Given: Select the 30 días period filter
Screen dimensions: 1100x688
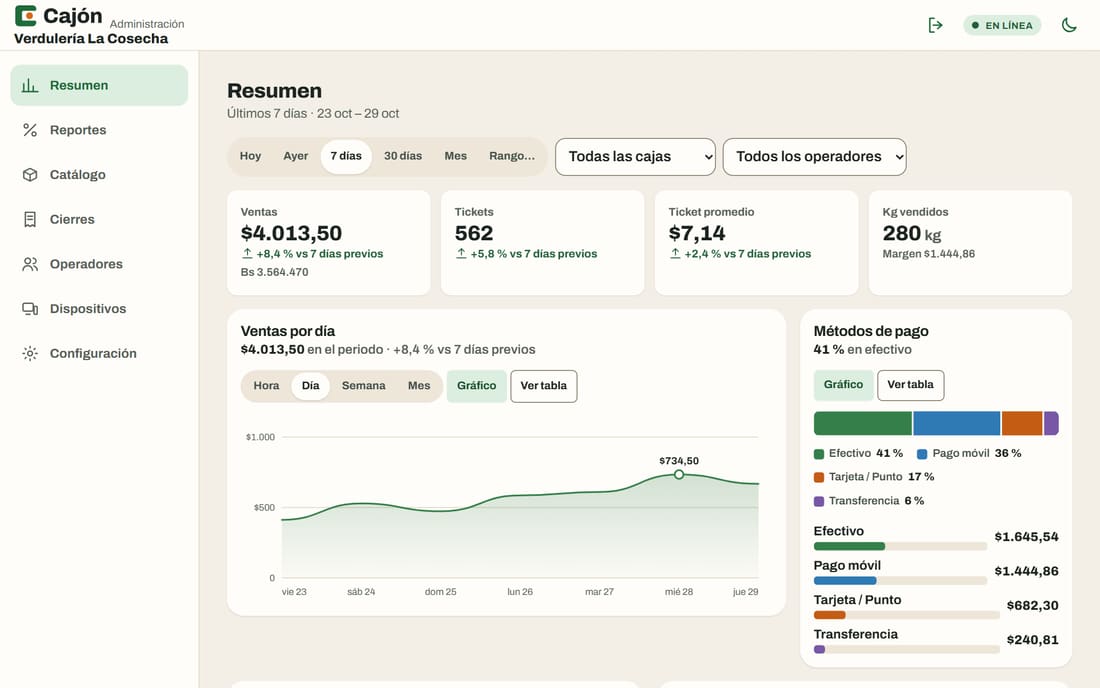Looking at the screenshot, I should click(x=403, y=156).
